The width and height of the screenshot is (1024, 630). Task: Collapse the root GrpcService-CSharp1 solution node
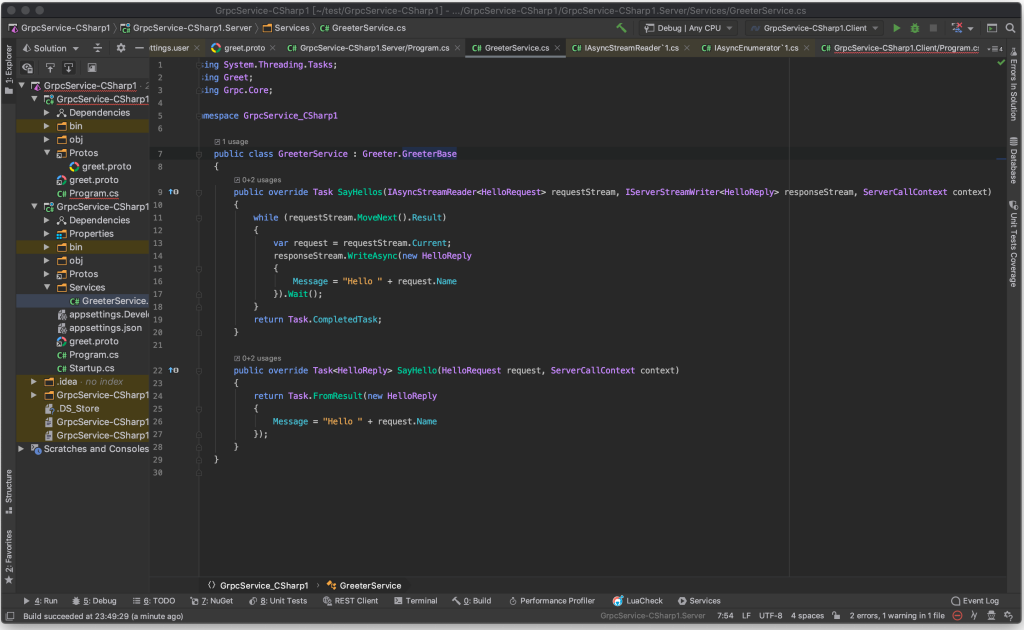click(x=22, y=86)
